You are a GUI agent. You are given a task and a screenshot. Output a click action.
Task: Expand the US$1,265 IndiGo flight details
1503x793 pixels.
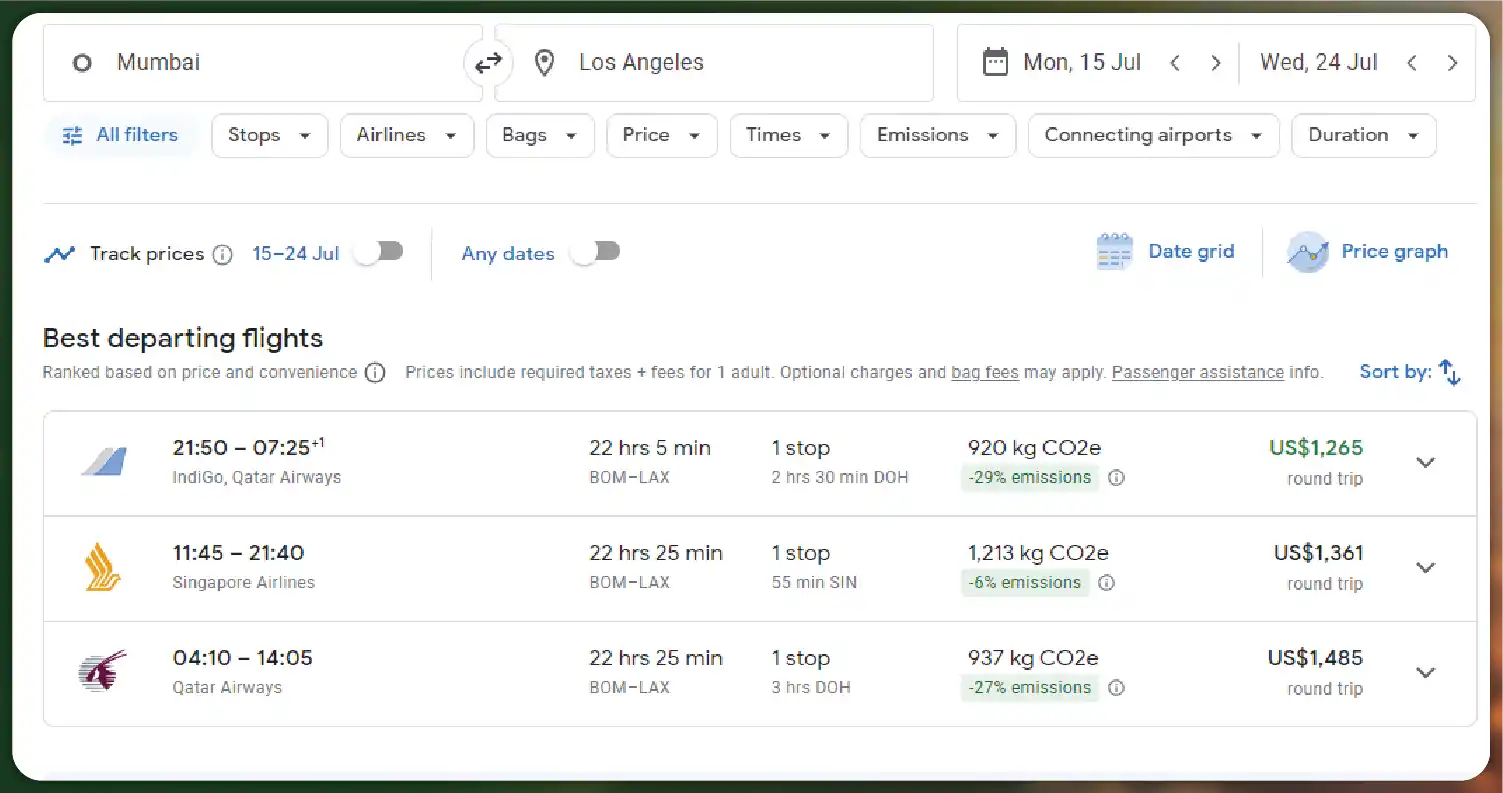[1426, 463]
